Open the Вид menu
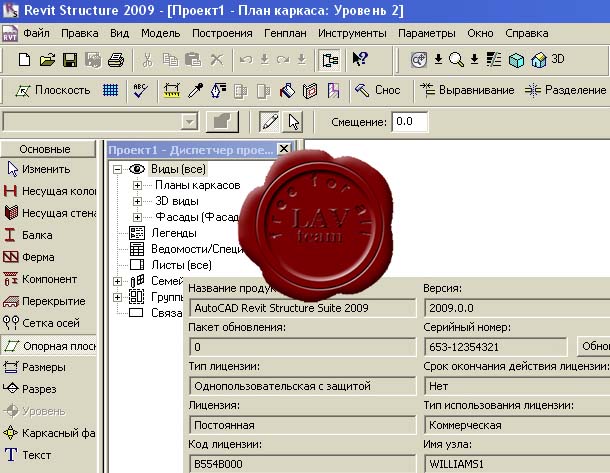Viewport: 610px width, 473px height. click(119, 33)
